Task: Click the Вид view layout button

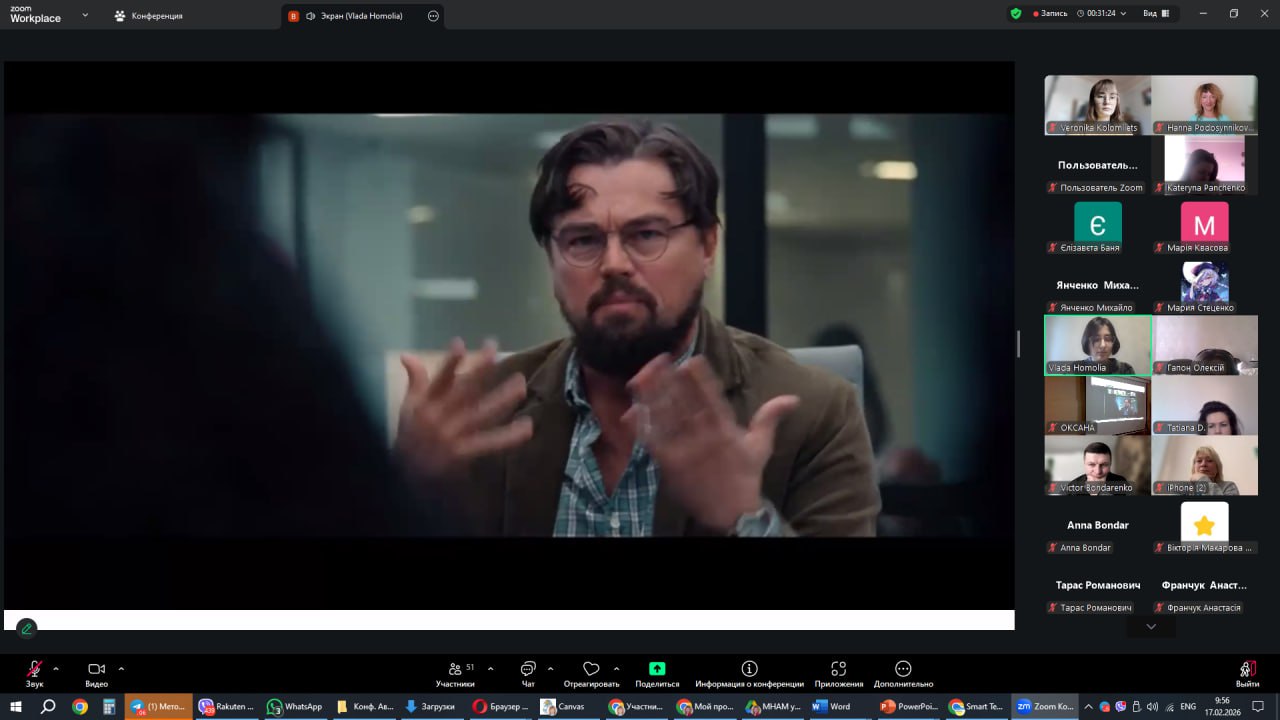Action: pyautogui.click(x=1156, y=14)
